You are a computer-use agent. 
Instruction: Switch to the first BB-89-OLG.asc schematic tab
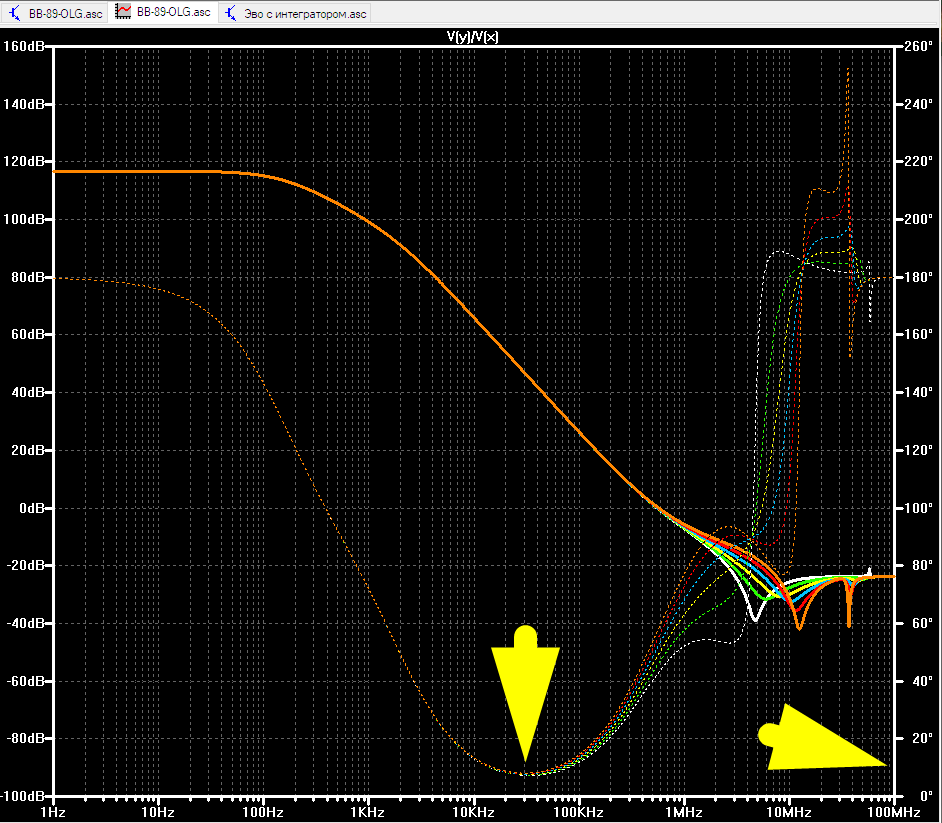coord(55,13)
